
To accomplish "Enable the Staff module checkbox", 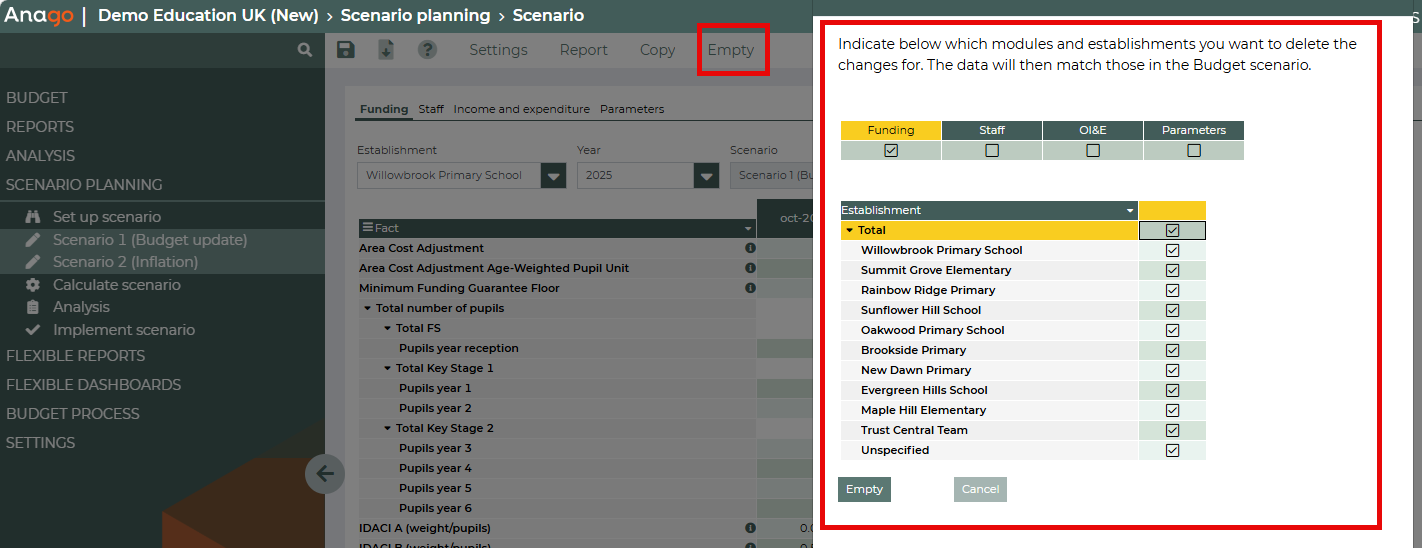I will 992,151.
